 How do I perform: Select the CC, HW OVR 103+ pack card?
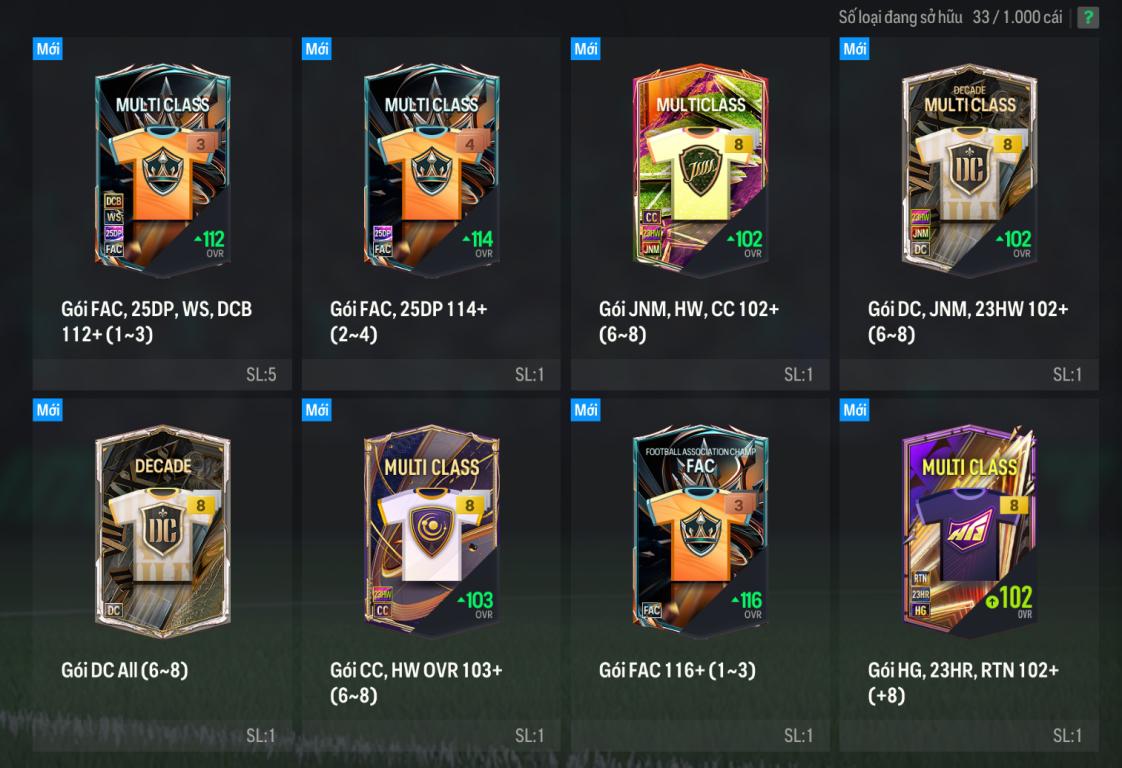point(431,575)
